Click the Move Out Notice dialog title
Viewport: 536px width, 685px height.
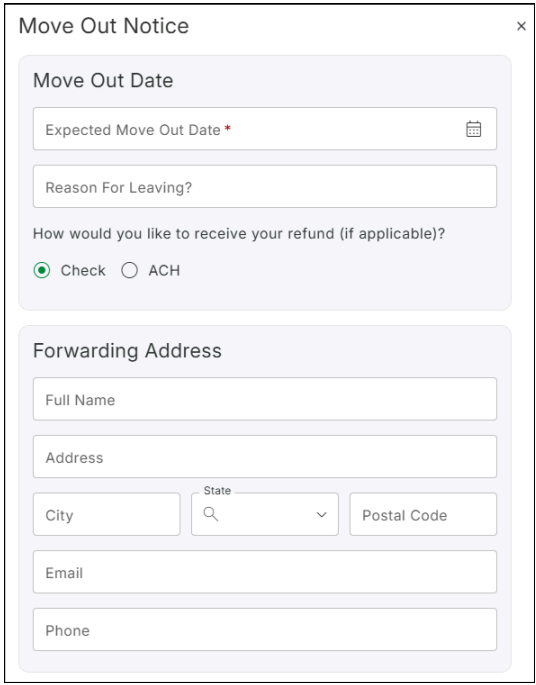tap(104, 26)
